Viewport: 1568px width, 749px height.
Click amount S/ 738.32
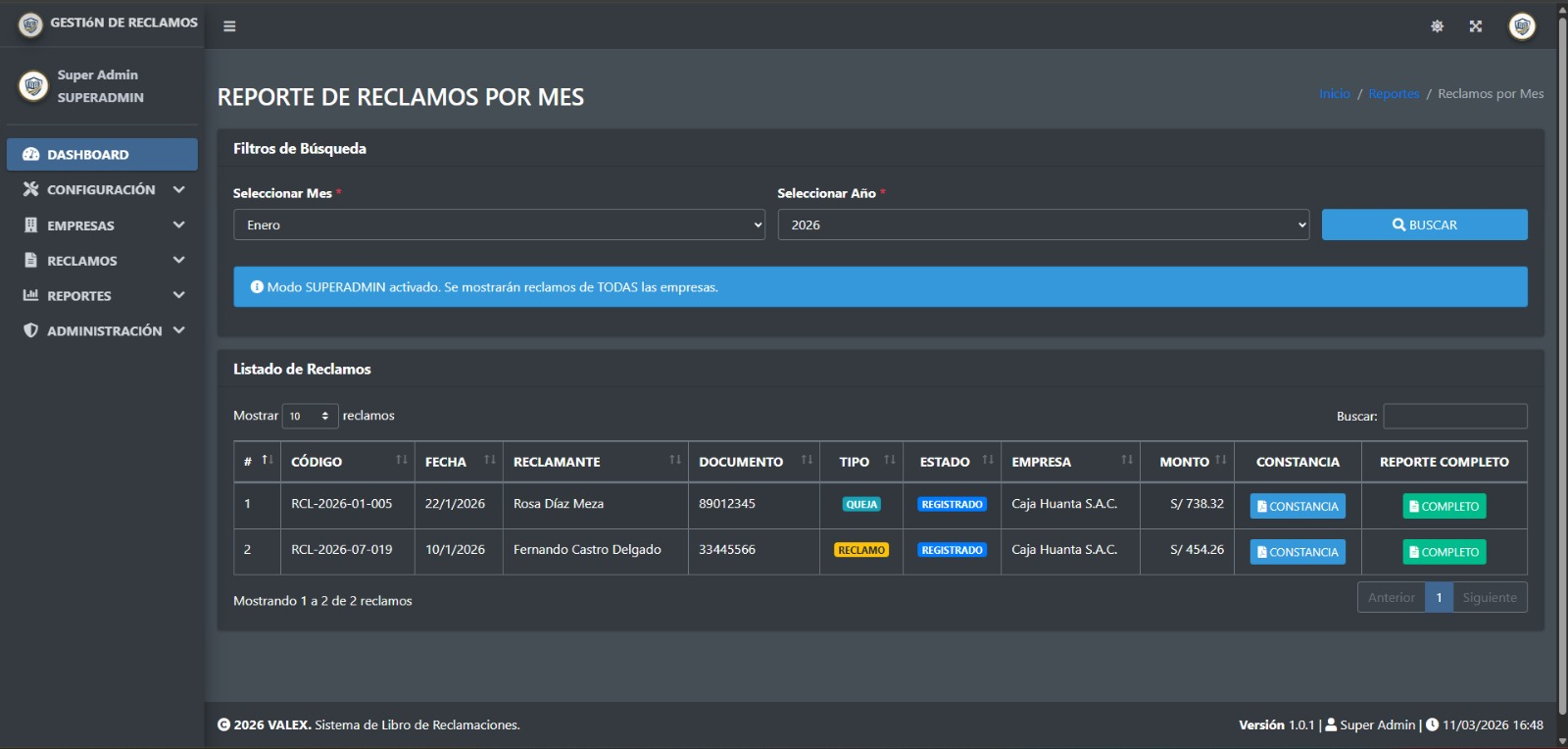pyautogui.click(x=1197, y=504)
